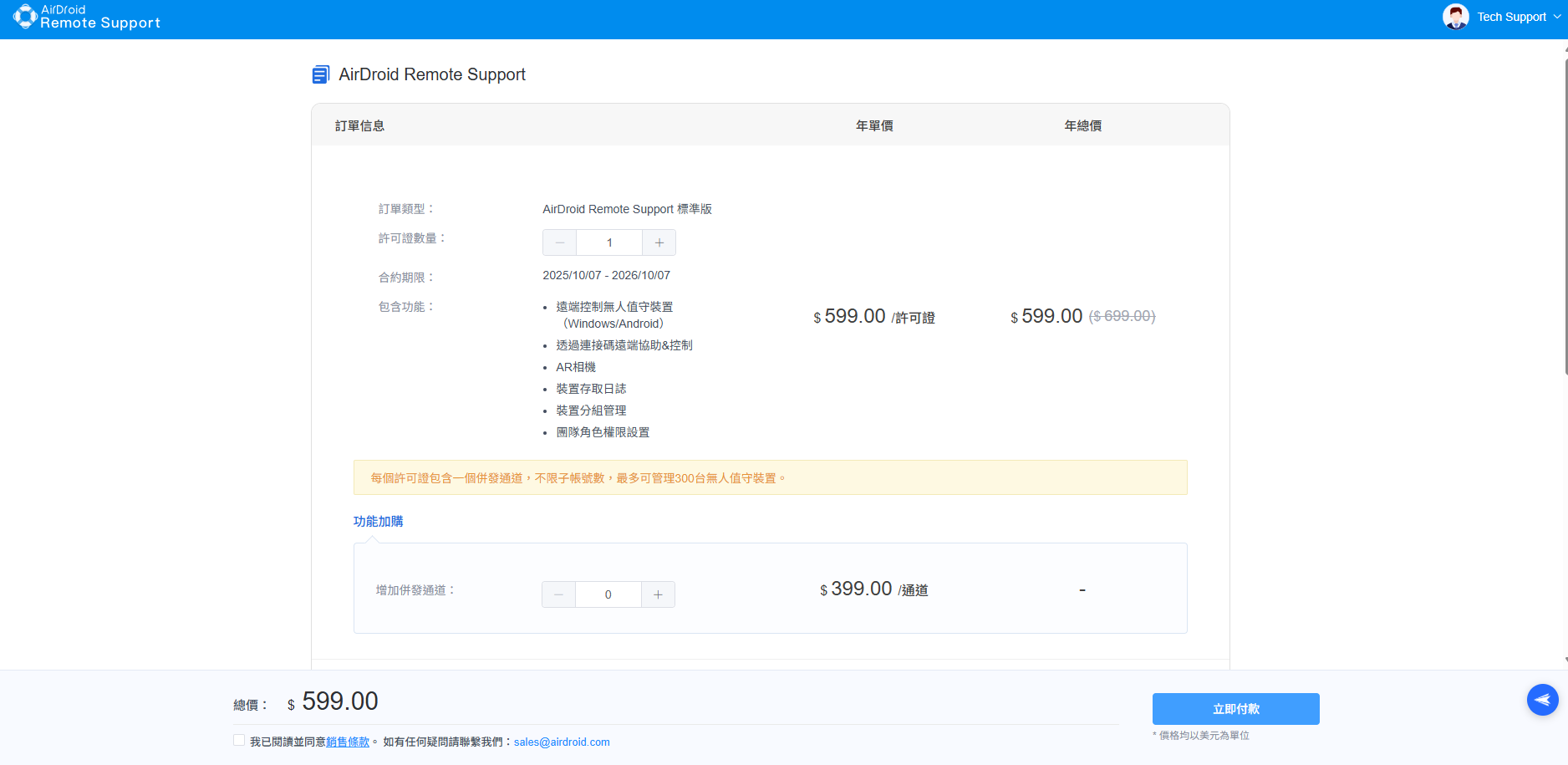Open the Tech Support user avatar

pos(1455,17)
